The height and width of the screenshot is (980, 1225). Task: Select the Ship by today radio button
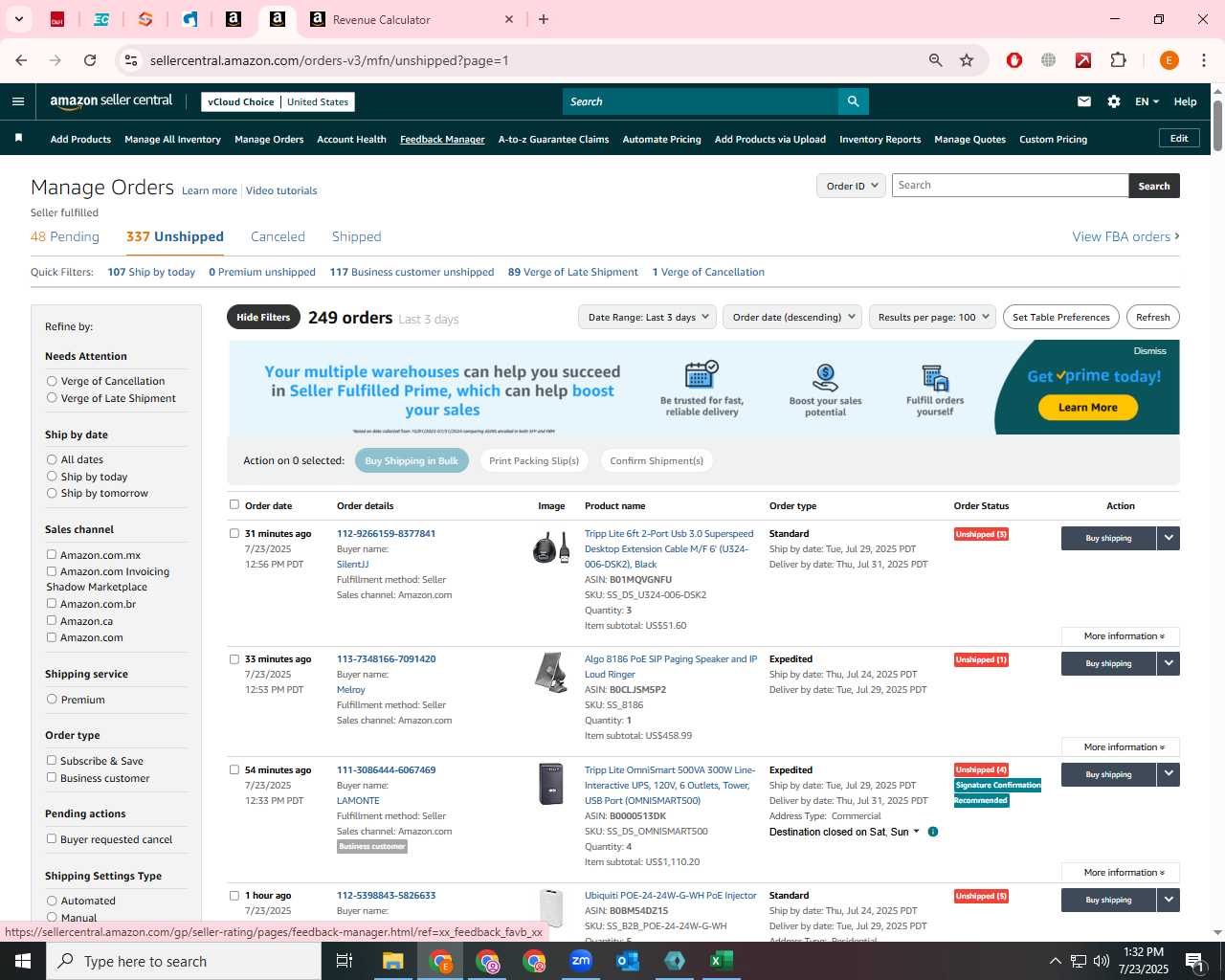(52, 477)
